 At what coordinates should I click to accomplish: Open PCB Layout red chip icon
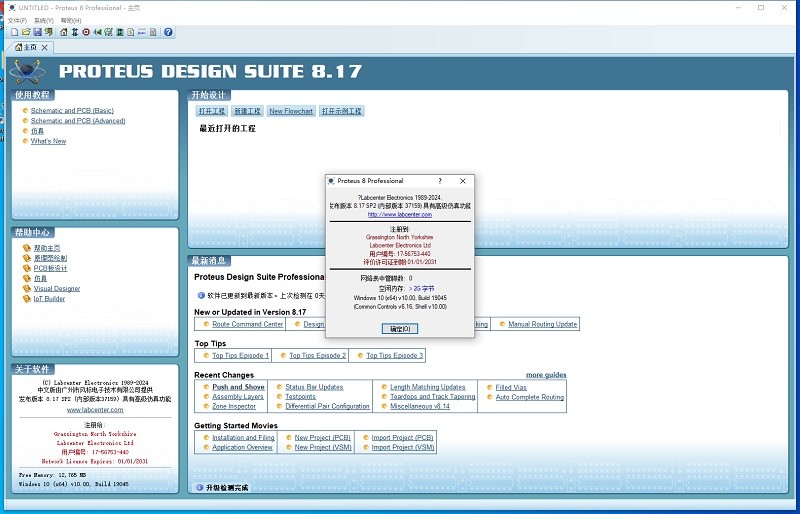[x=86, y=32]
